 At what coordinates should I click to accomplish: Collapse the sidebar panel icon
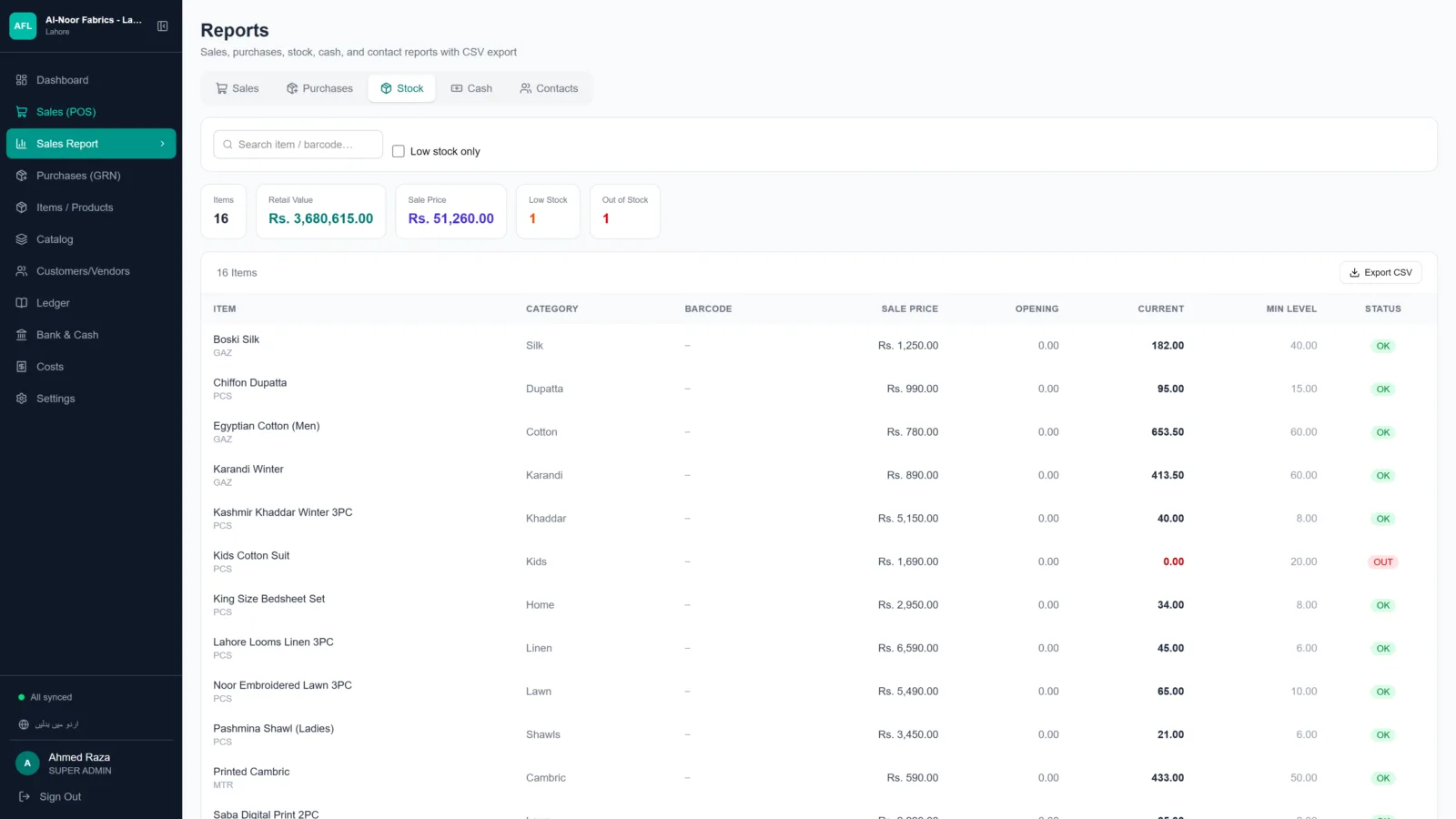162,25
